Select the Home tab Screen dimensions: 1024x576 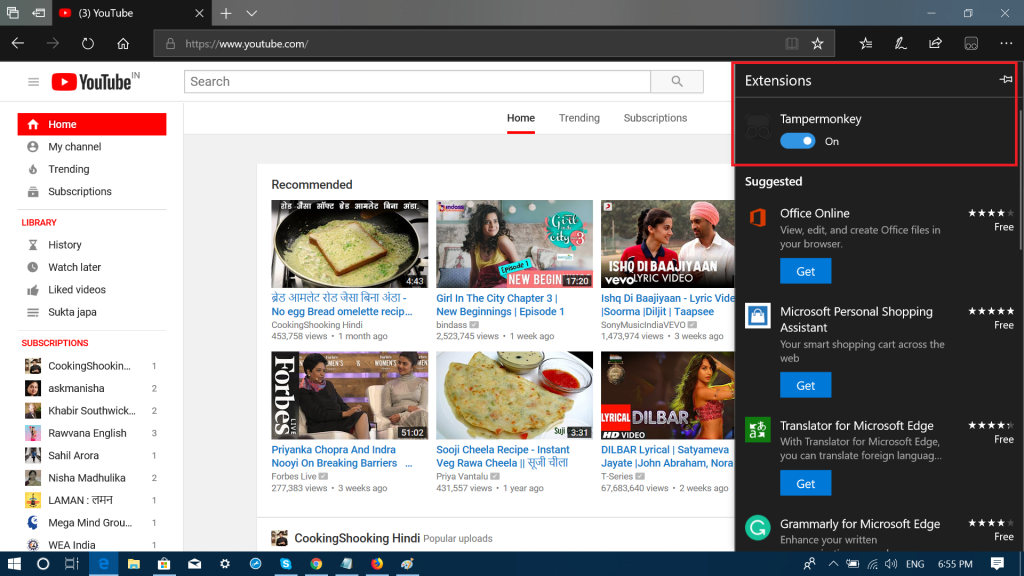point(520,118)
